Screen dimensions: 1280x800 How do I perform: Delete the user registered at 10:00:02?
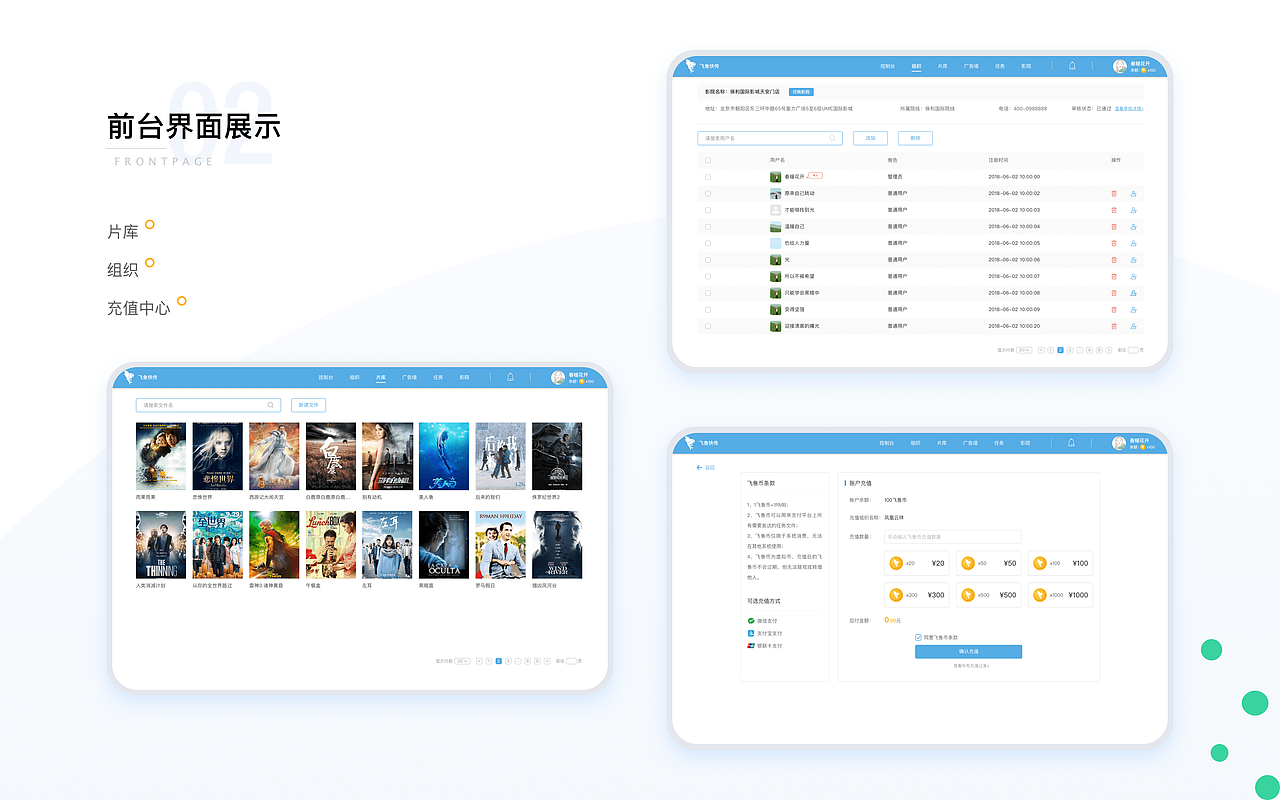pos(1114,193)
